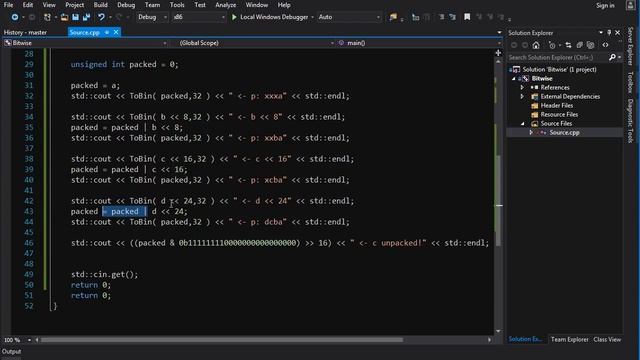Select the Header Files folder
The image size is (640, 360).
557,105
